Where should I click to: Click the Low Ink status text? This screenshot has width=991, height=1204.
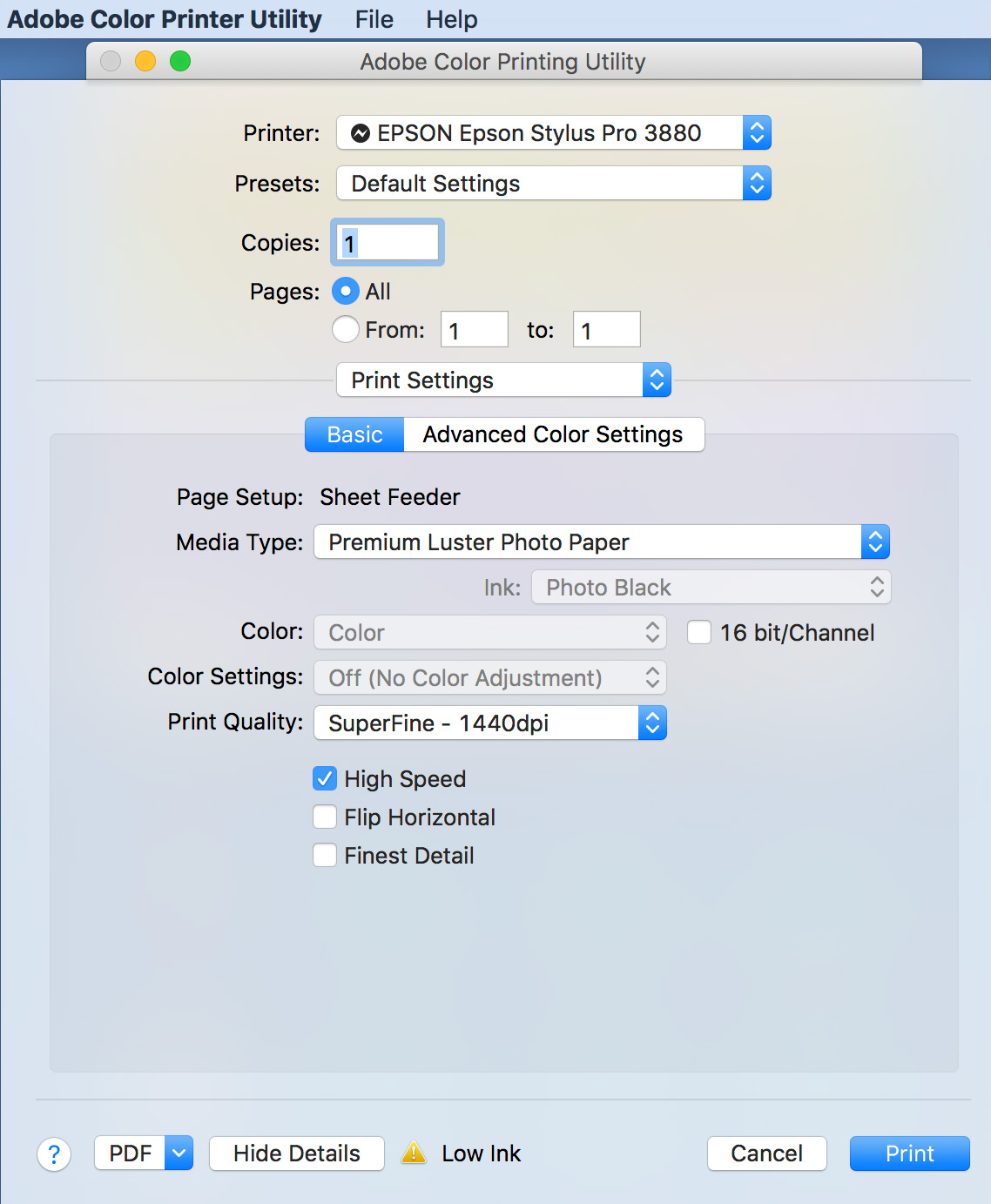click(x=481, y=1154)
